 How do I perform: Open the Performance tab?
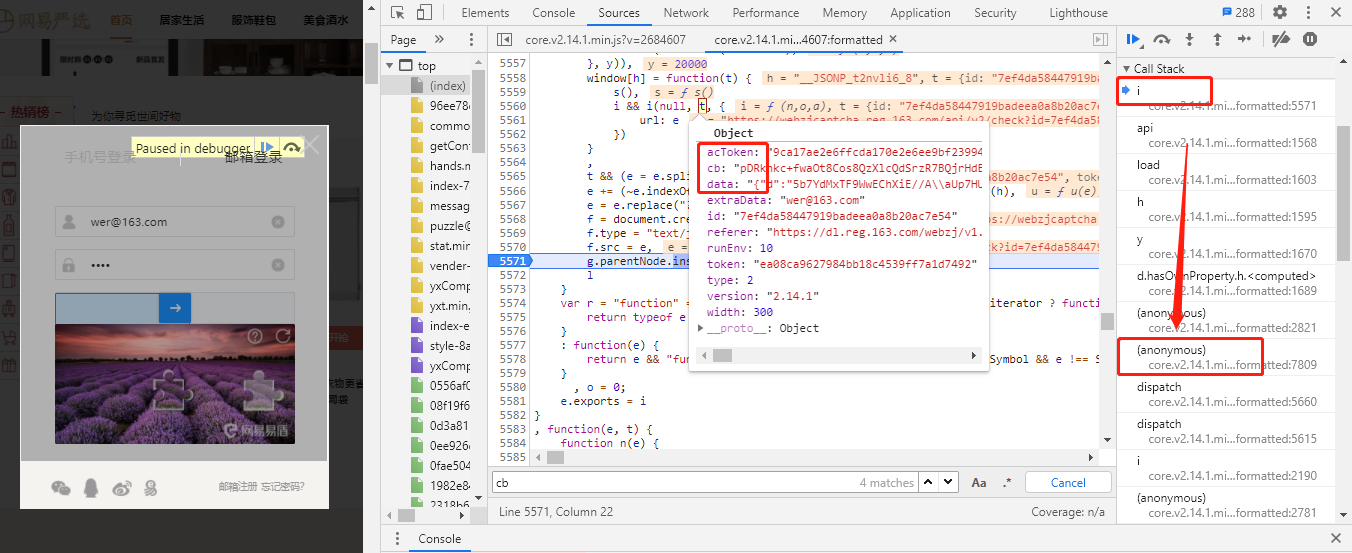point(765,13)
